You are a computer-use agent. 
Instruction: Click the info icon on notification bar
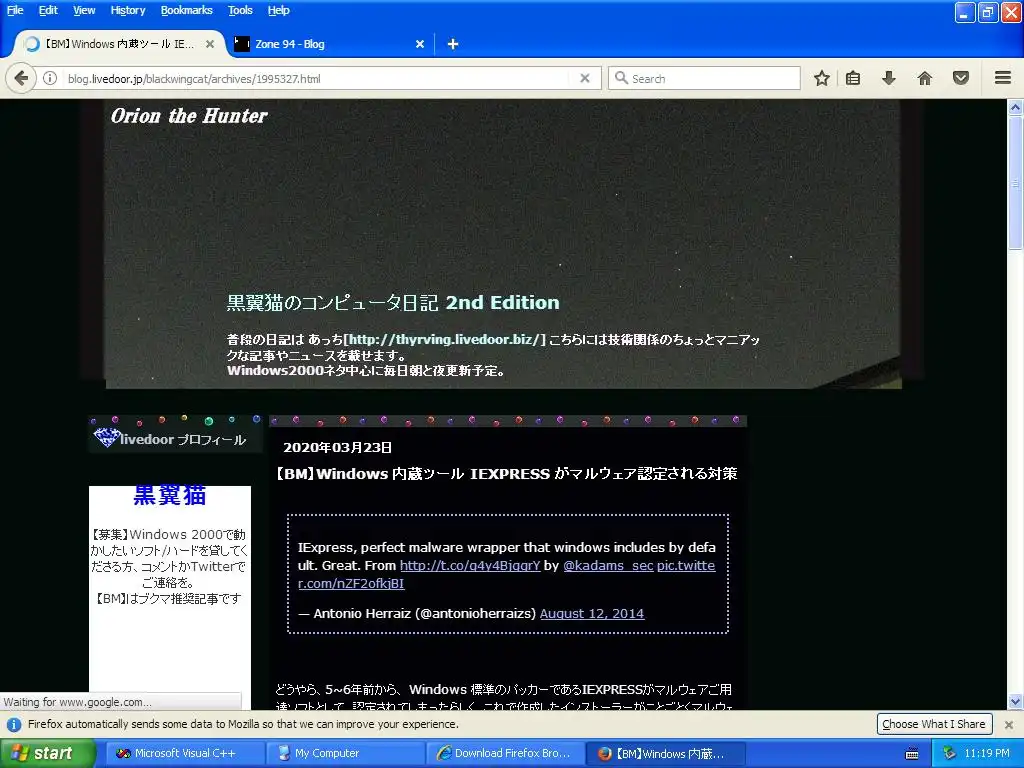pyautogui.click(x=14, y=724)
